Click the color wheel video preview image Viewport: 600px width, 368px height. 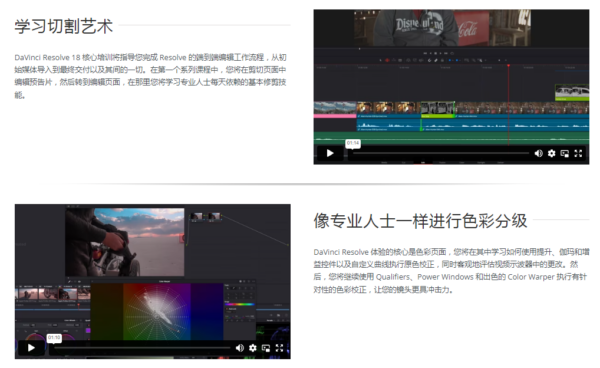[x=153, y=282]
